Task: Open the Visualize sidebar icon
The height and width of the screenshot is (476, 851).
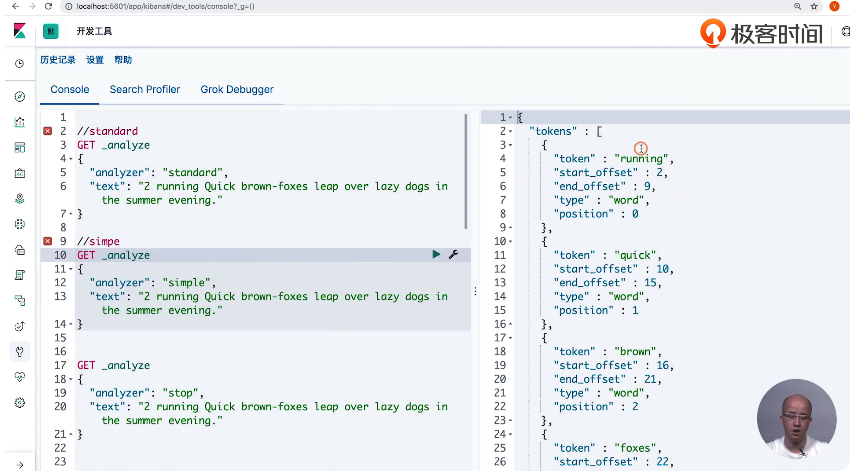Action: pyautogui.click(x=19, y=122)
